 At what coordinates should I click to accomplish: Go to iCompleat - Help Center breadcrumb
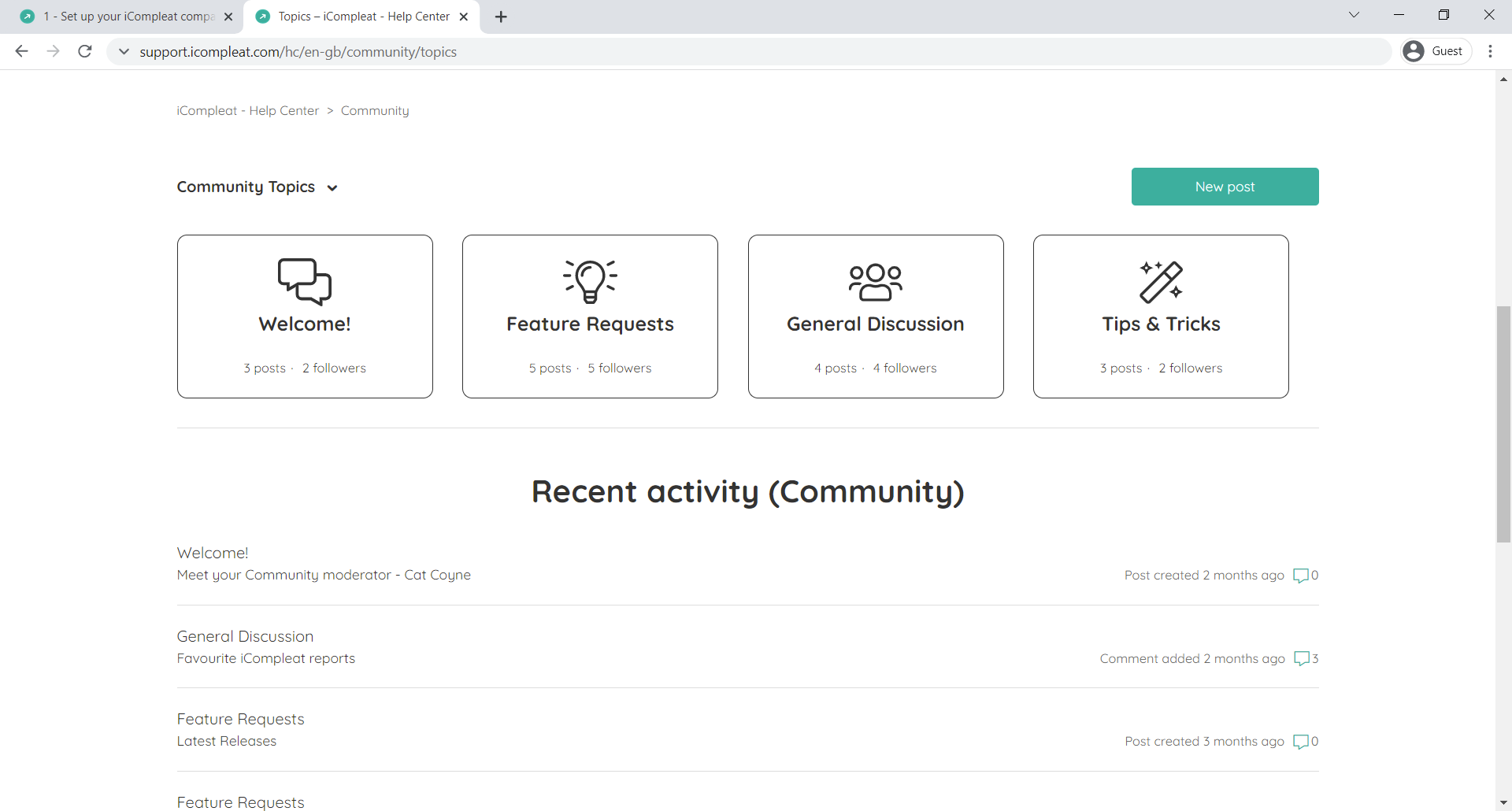(248, 111)
